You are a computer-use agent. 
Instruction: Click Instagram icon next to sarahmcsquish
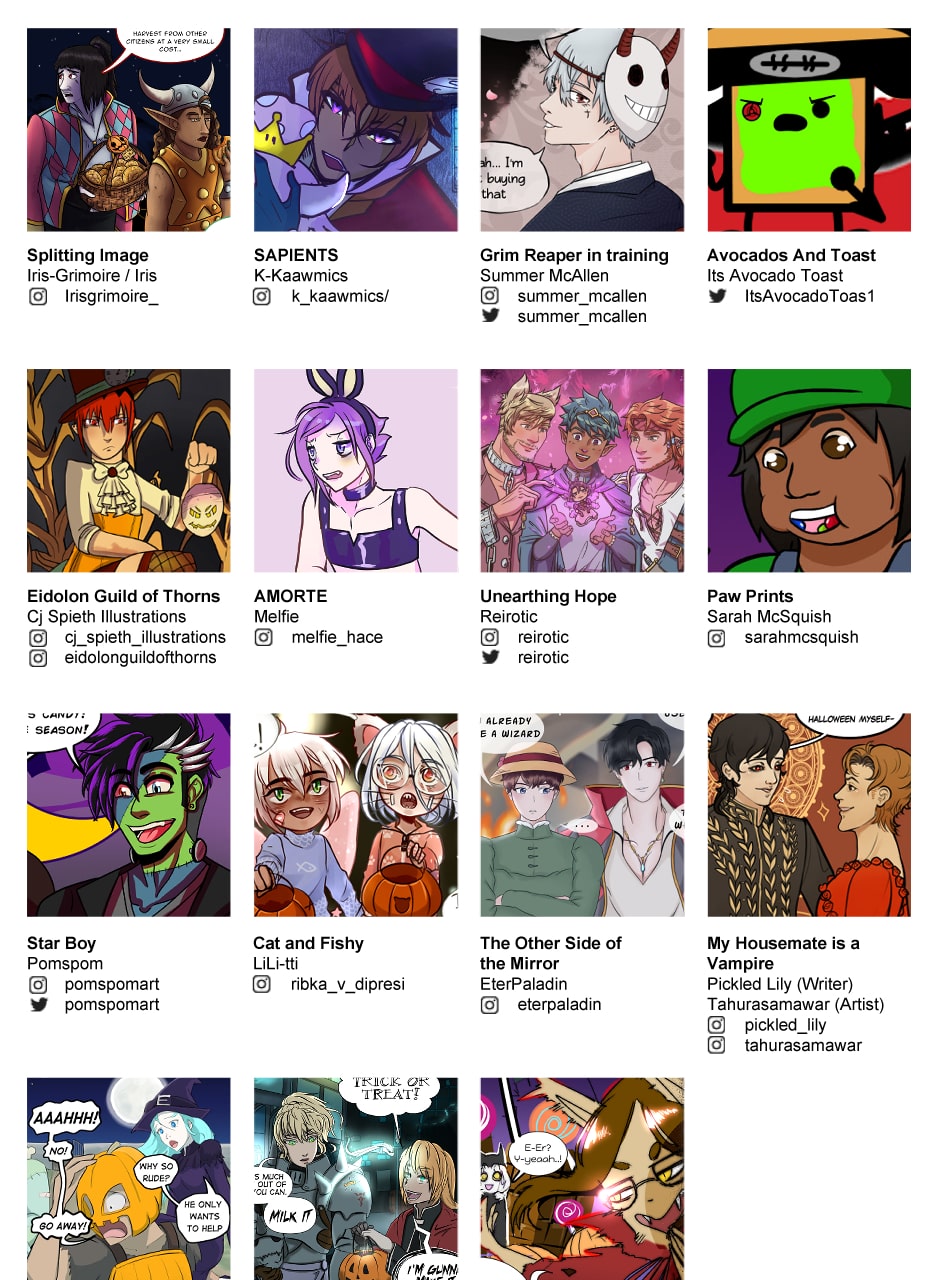click(717, 637)
